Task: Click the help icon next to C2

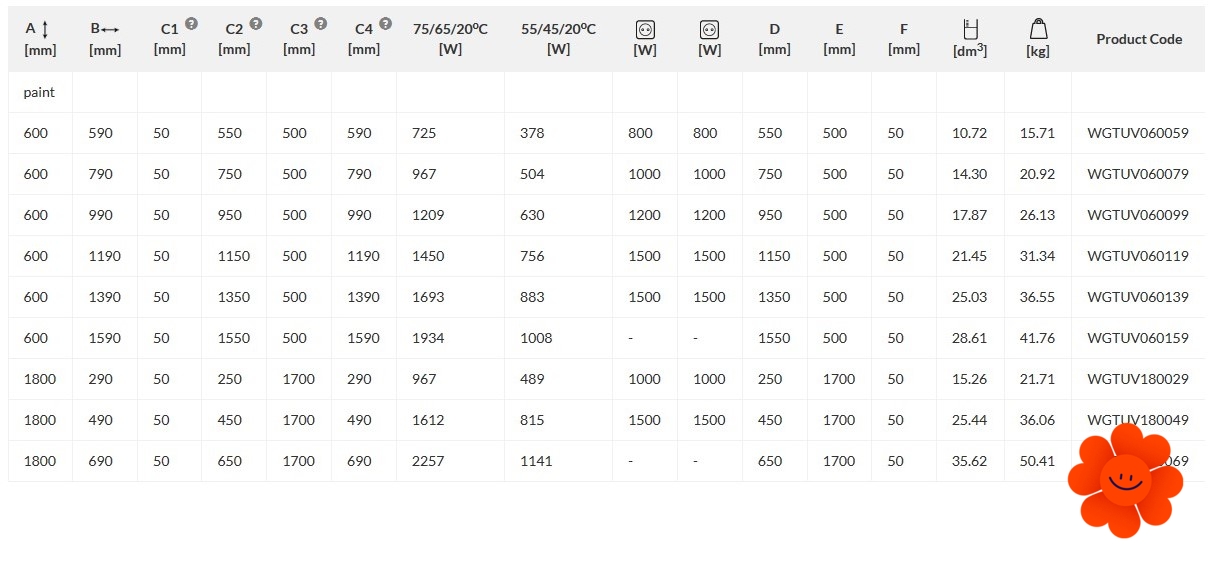Action: 256,23
